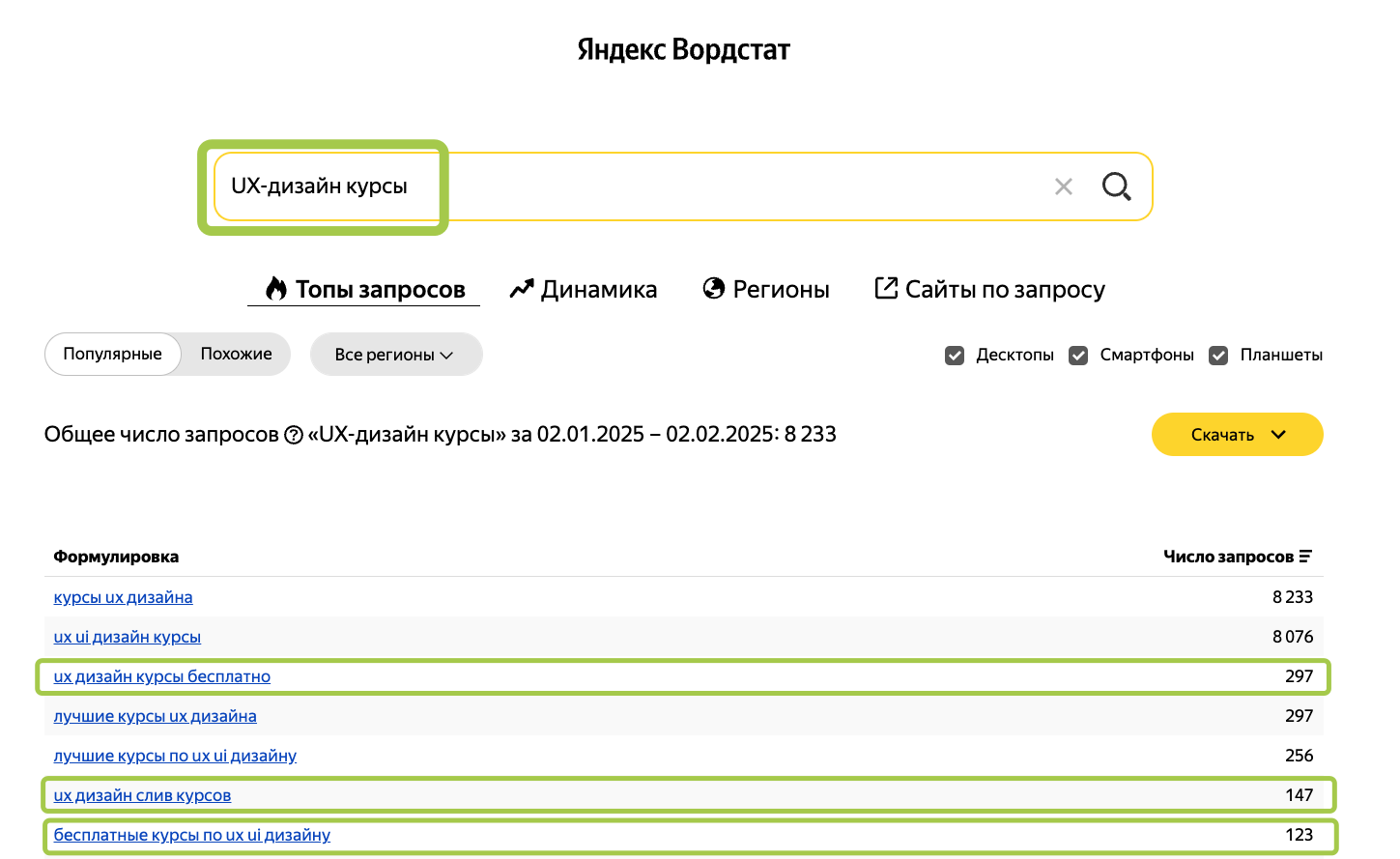
Task: Open the Все регионы dropdown
Action: tap(395, 355)
